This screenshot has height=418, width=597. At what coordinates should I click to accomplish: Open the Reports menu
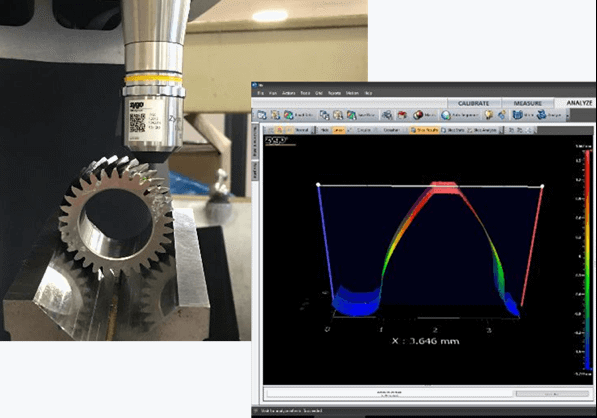(334, 93)
